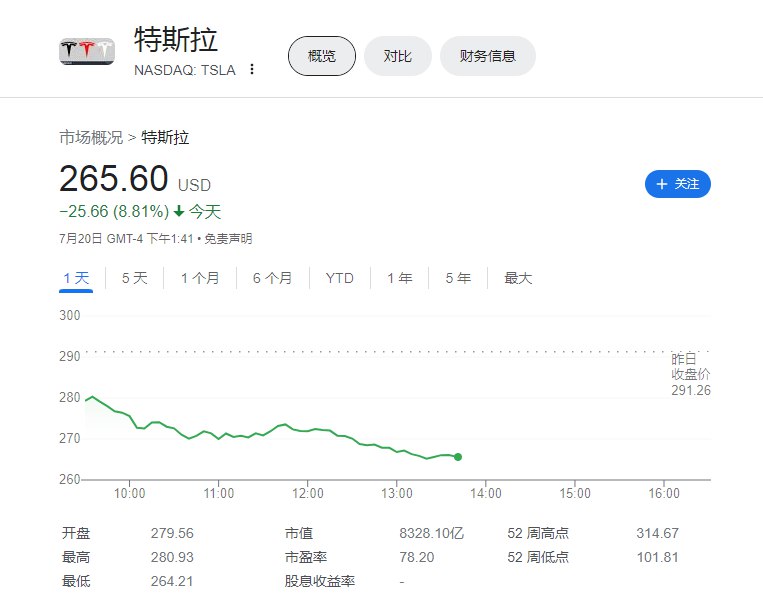
Task: Select the 5 年 time range
Action: (x=458, y=278)
